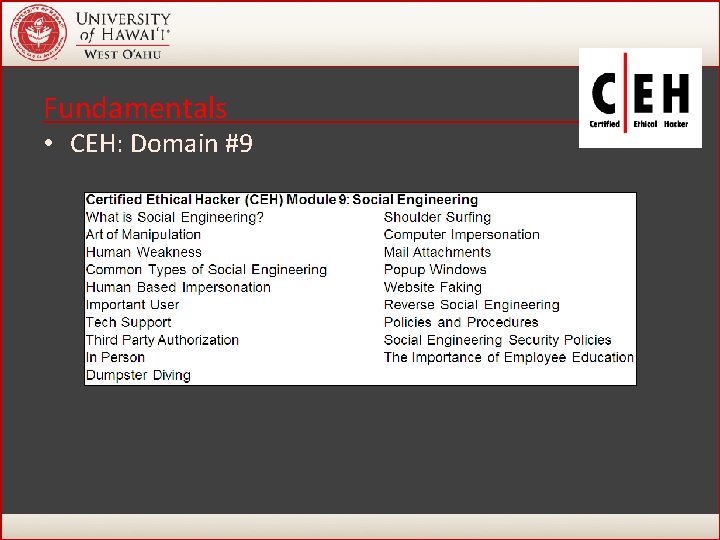Click the Important User entry

point(133,305)
